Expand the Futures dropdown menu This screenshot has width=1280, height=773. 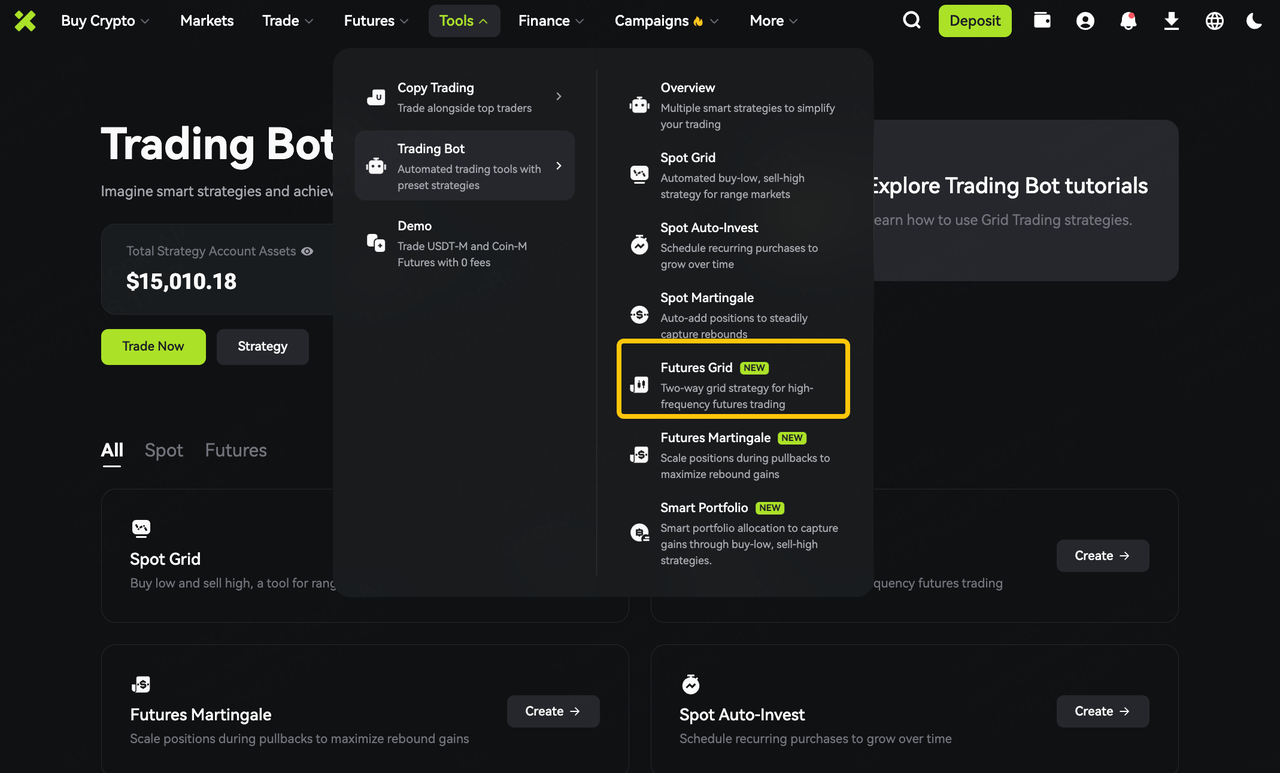tap(376, 20)
